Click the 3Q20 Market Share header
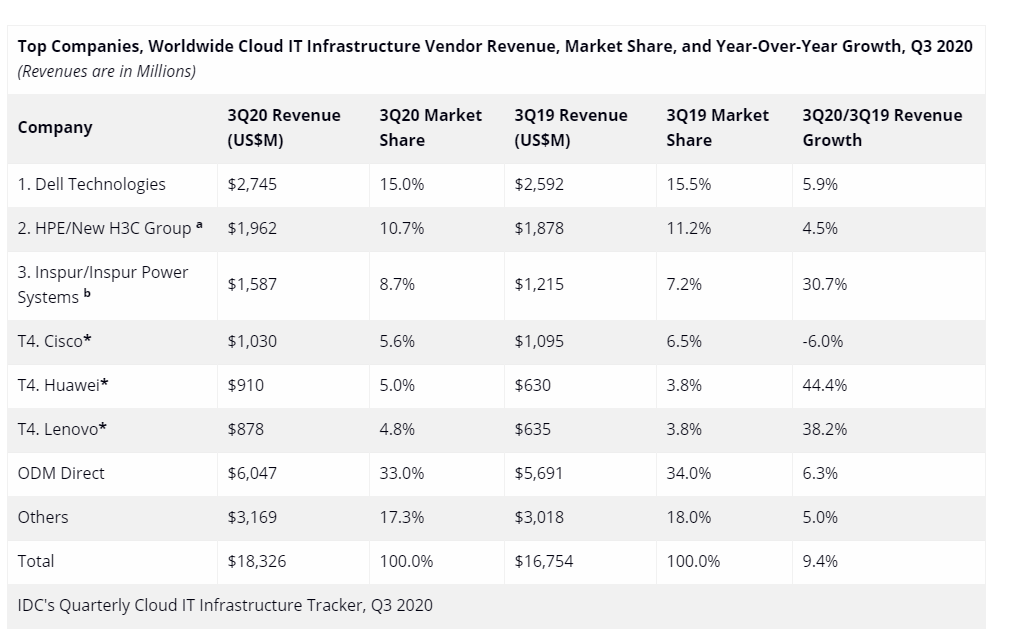The image size is (1019, 635). tap(431, 128)
